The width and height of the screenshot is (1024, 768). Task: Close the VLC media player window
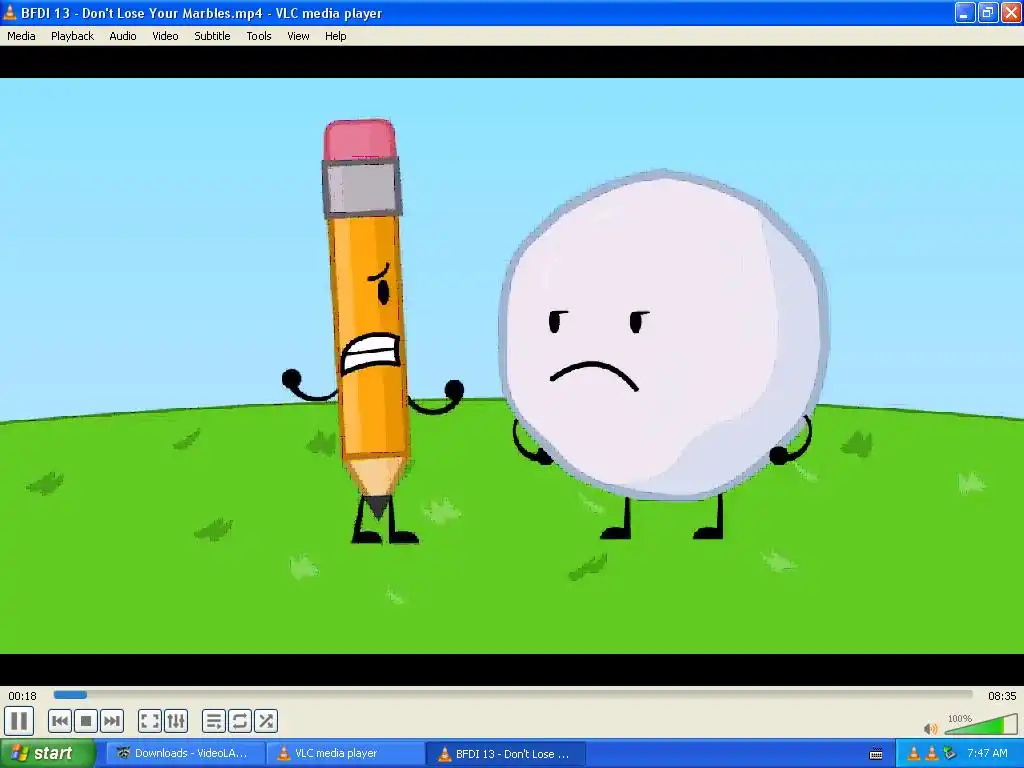(1011, 12)
